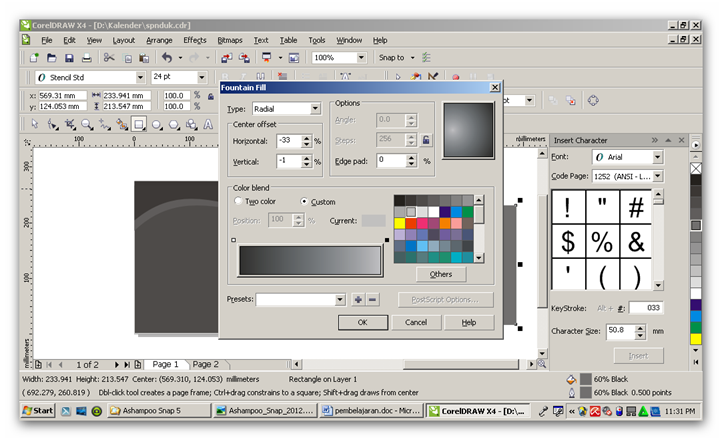Open the Stencil Std font dropdown

click(140, 77)
